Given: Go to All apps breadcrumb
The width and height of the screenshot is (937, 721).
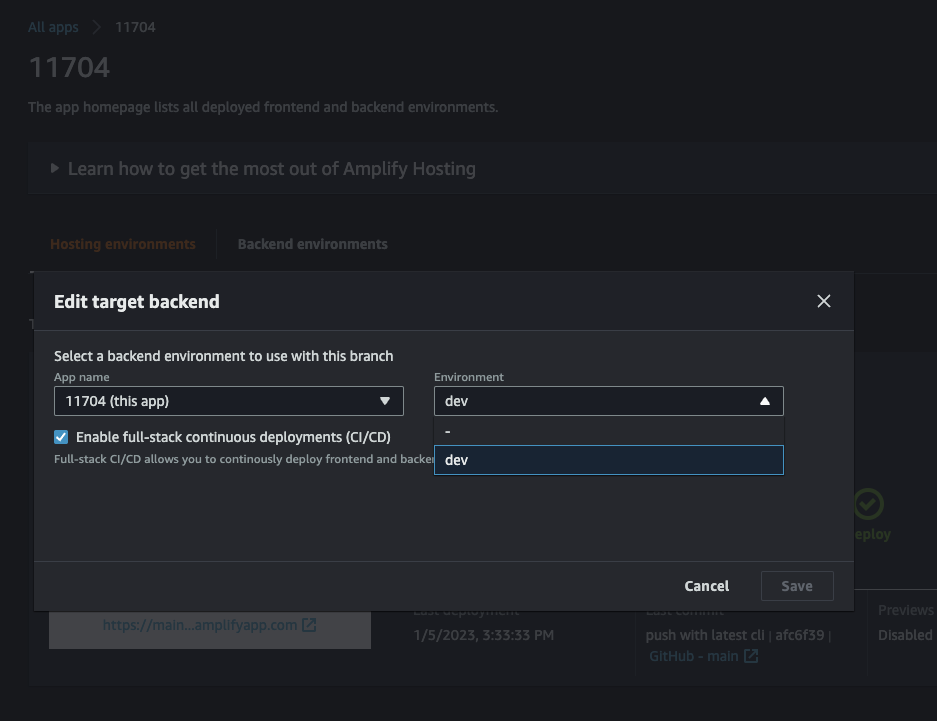Looking at the screenshot, I should pos(51,27).
